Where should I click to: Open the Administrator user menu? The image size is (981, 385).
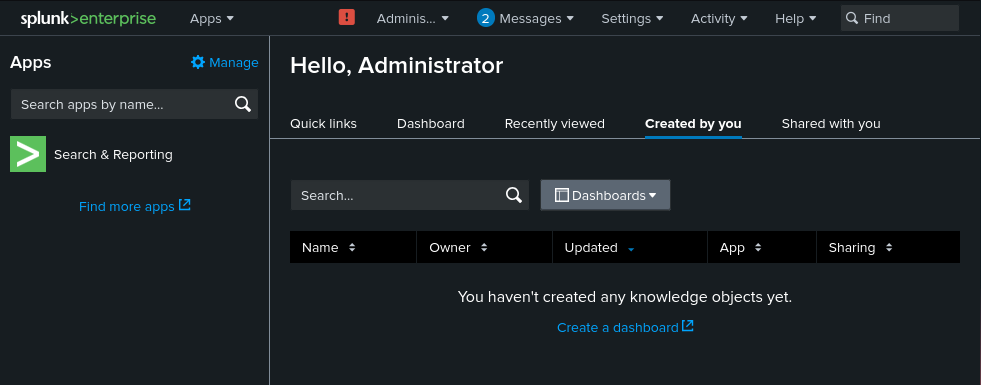pyautogui.click(x=413, y=19)
